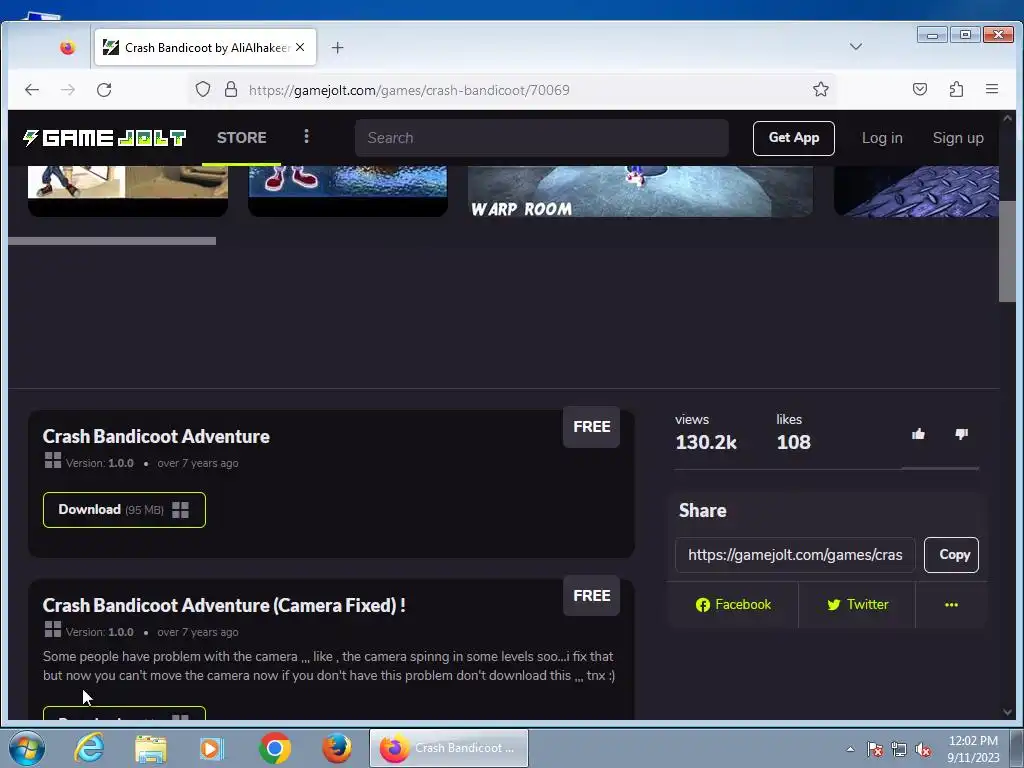Close the Crash Bandicoot tab
Viewport: 1024px width, 768px height.
tap(300, 47)
